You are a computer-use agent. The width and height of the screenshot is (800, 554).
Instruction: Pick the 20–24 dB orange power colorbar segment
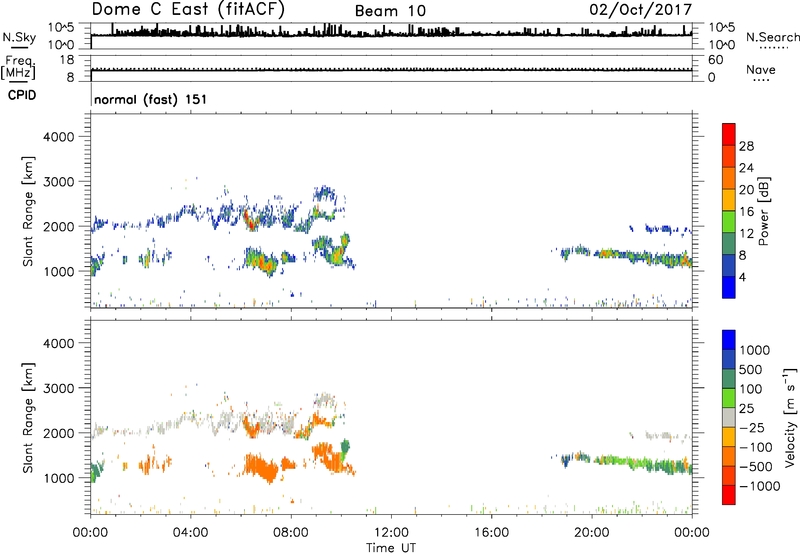click(729, 178)
